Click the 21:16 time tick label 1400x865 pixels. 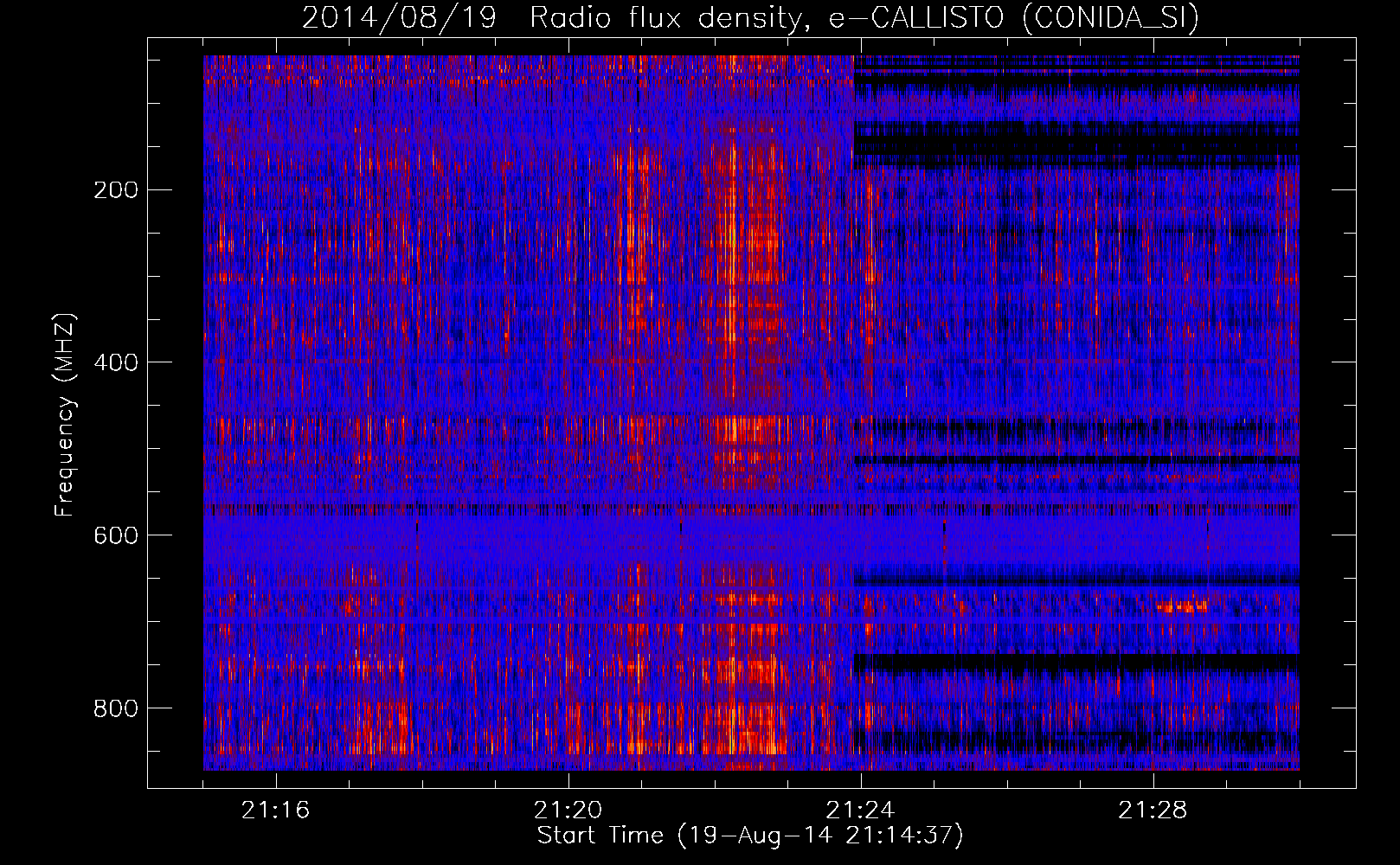pyautogui.click(x=276, y=811)
